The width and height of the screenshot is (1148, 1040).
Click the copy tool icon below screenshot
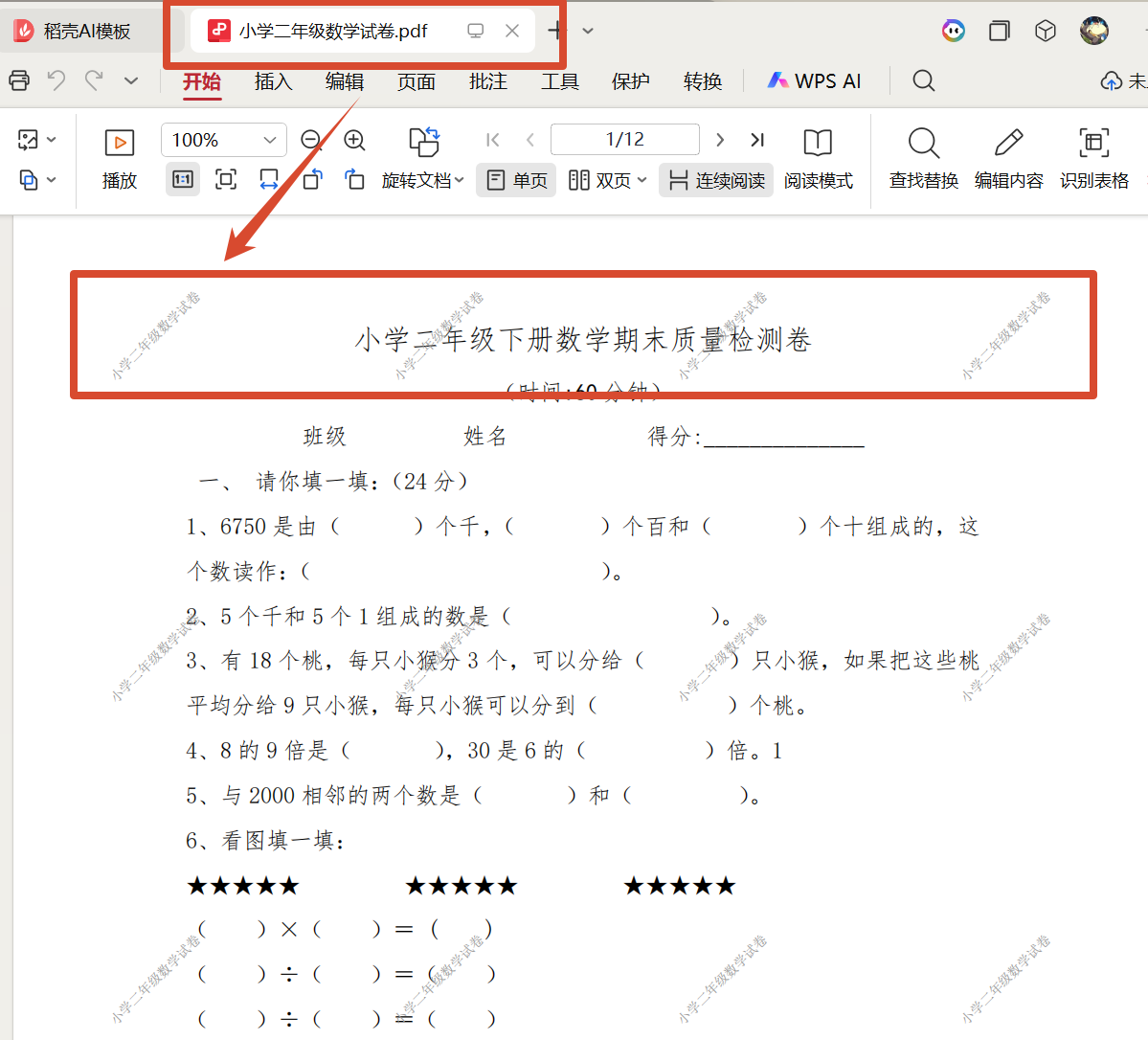coord(28,179)
